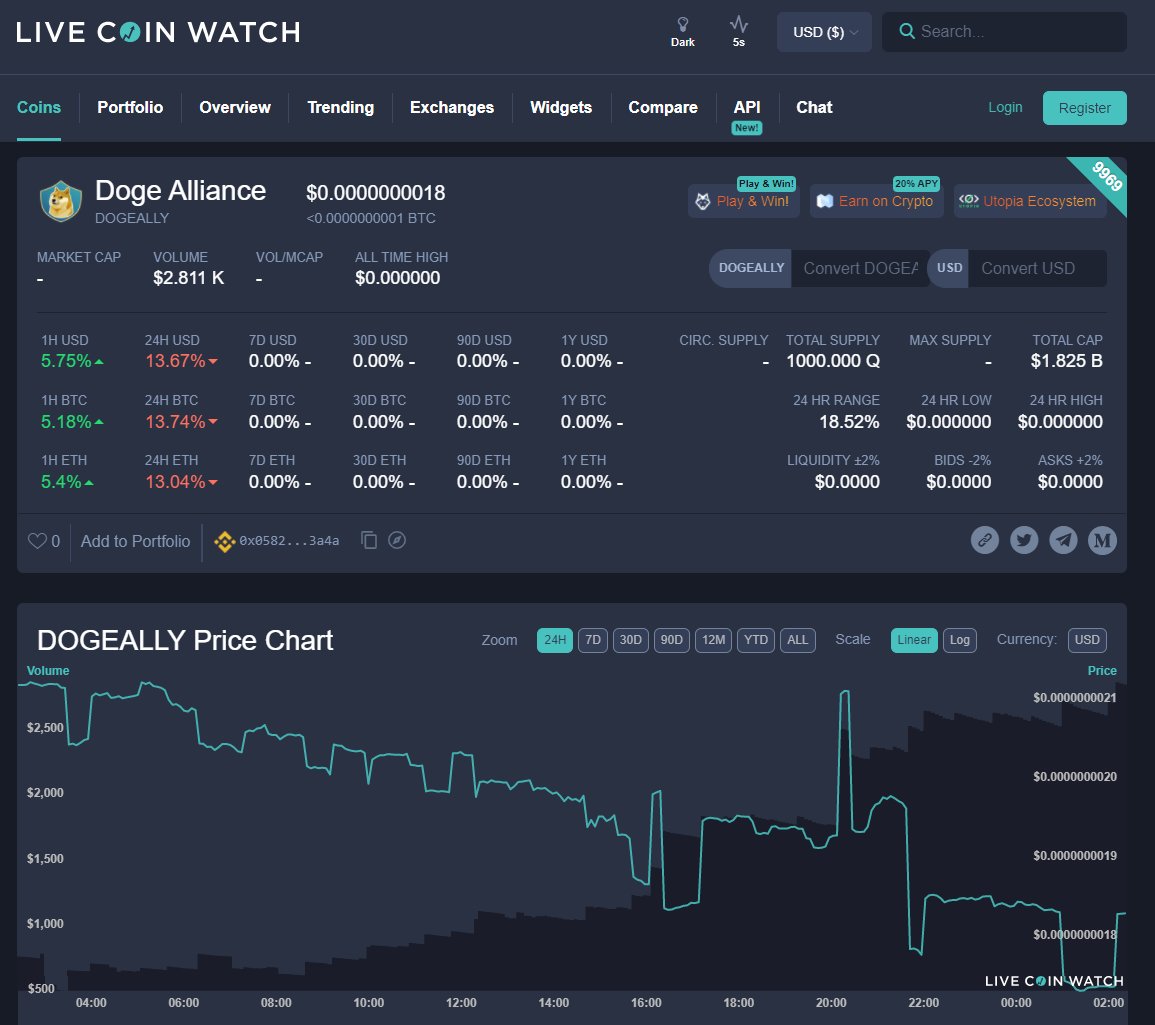The width and height of the screenshot is (1155, 1025).
Task: Click the DOGEALLY converter currency label
Action: (751, 268)
